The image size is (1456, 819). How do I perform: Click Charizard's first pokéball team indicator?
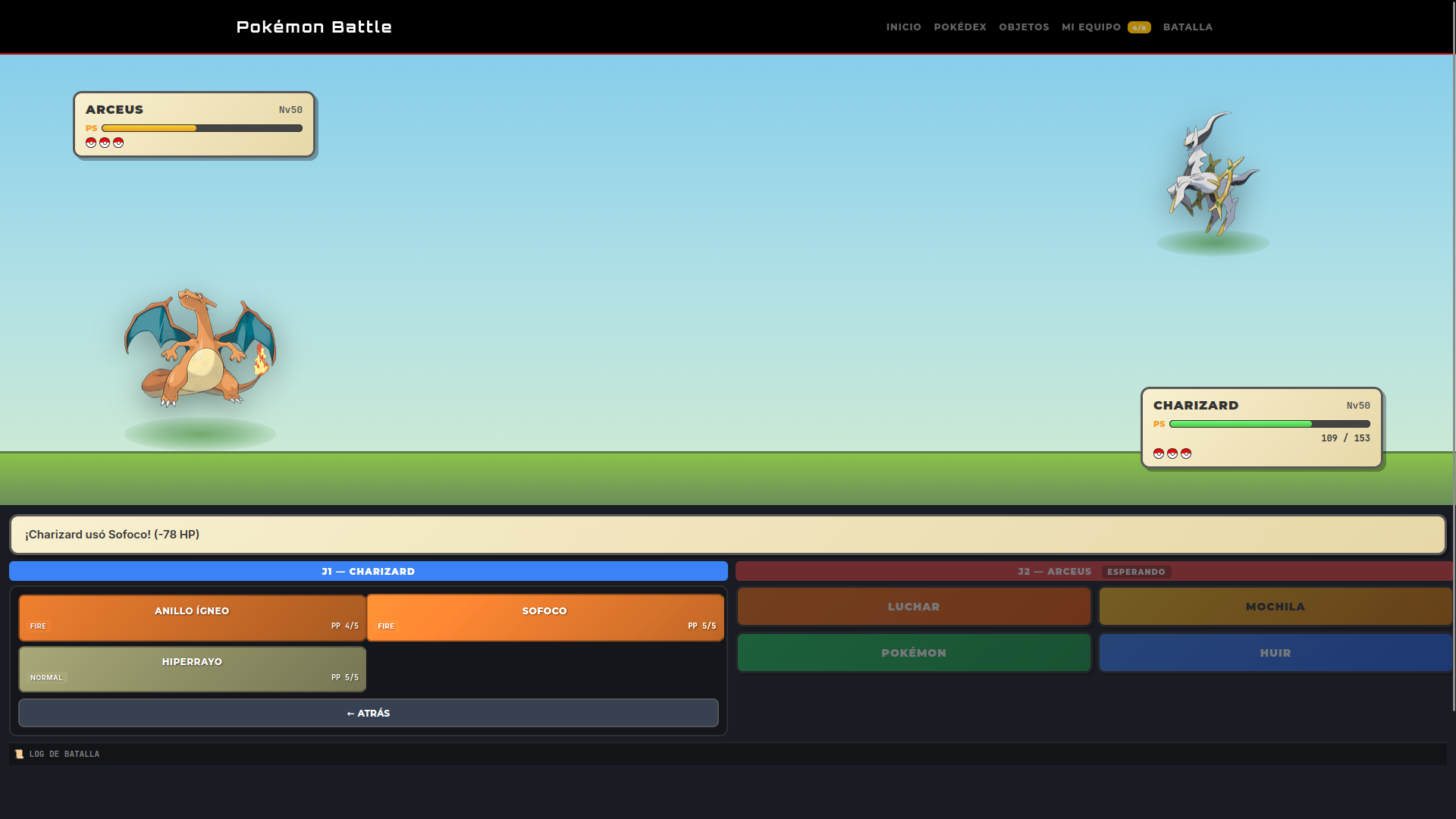point(1159,453)
